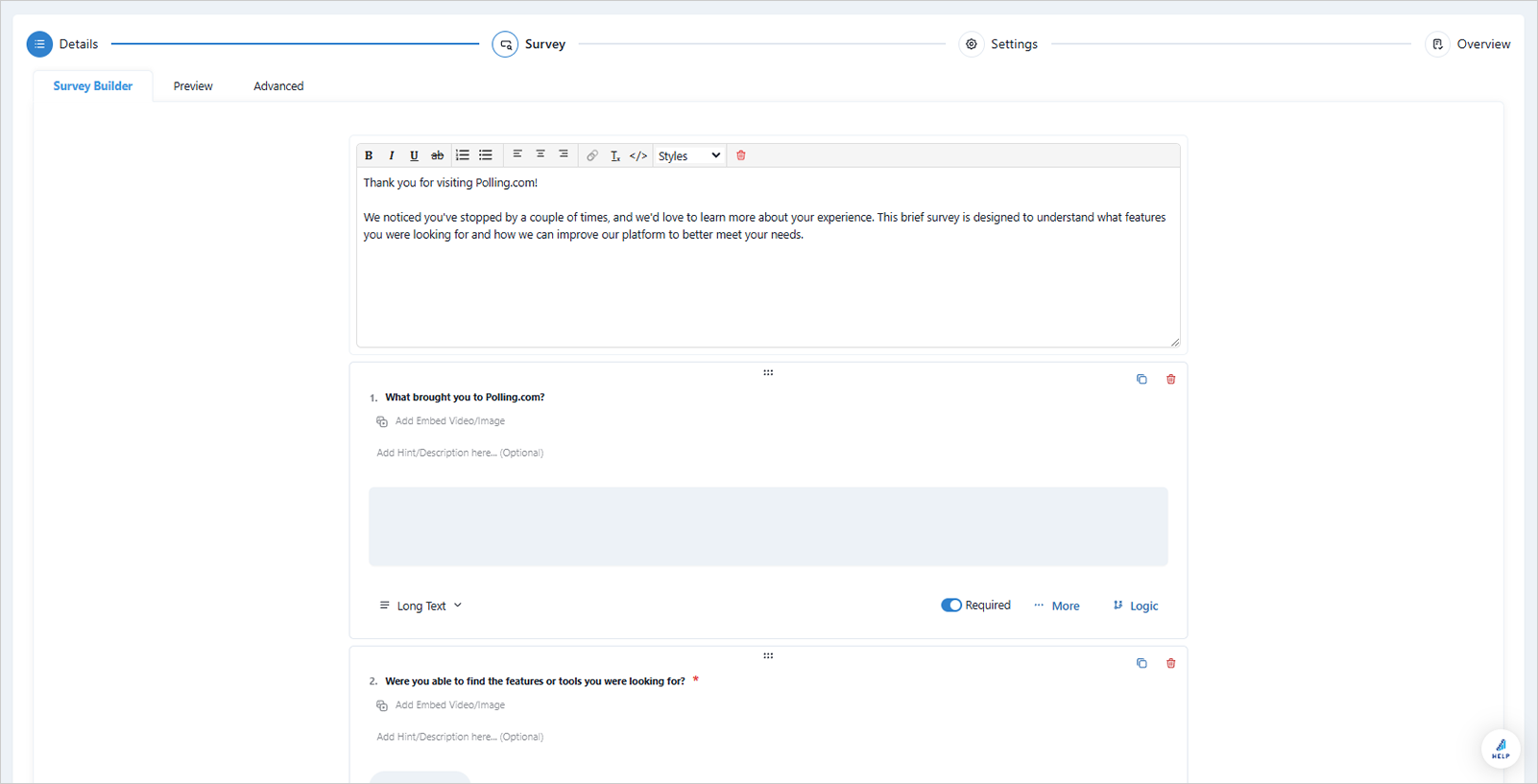Viewport: 1538px width, 784px height.
Task: Go to the Survey step
Action: [529, 44]
